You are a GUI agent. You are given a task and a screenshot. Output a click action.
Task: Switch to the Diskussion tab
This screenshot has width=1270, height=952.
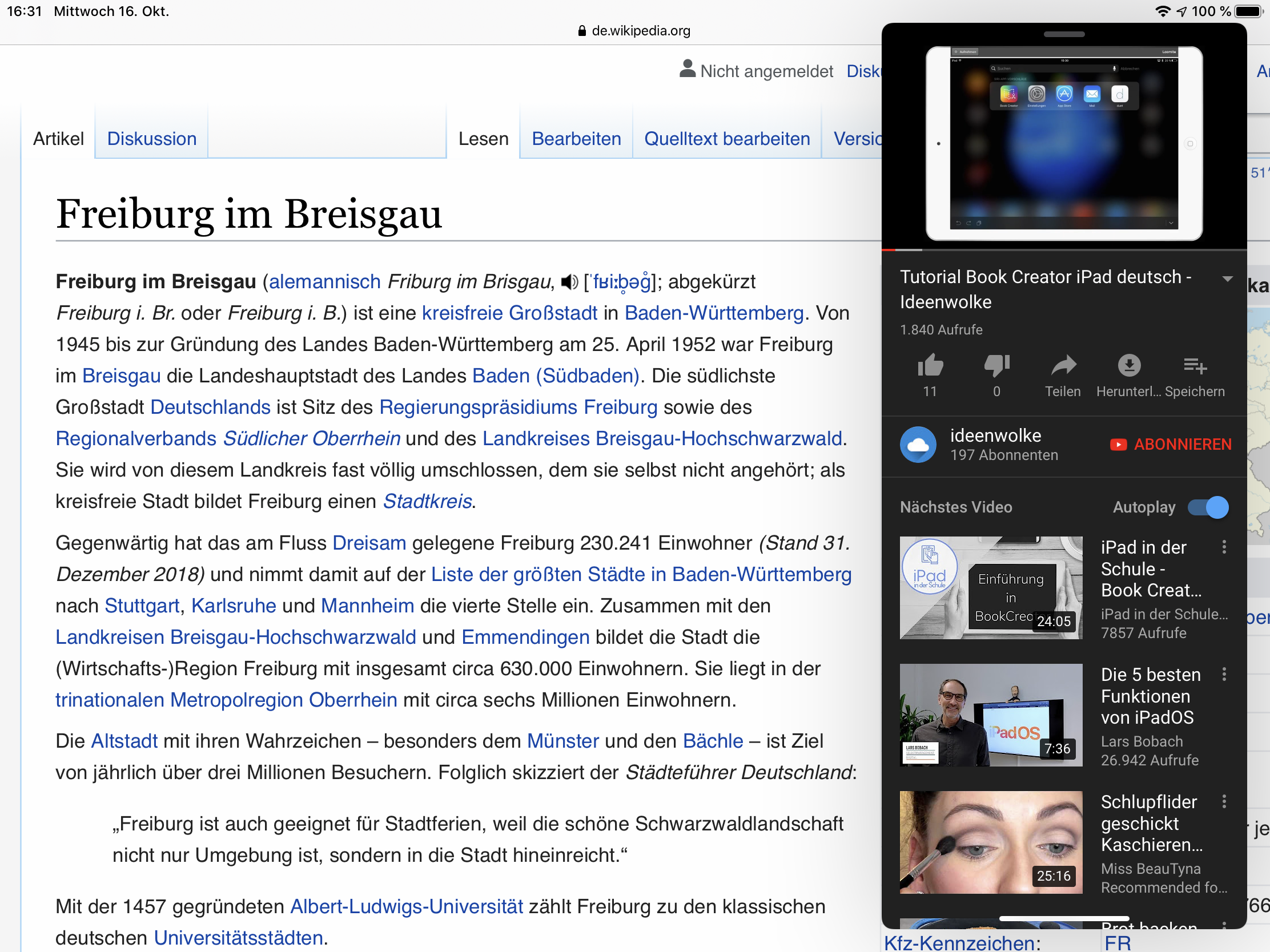point(151,139)
